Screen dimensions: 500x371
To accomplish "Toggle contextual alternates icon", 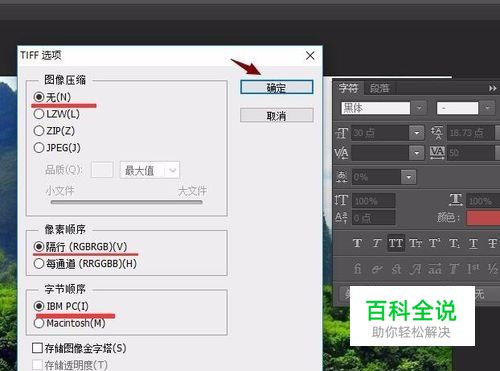I will pyautogui.click(x=376, y=269).
